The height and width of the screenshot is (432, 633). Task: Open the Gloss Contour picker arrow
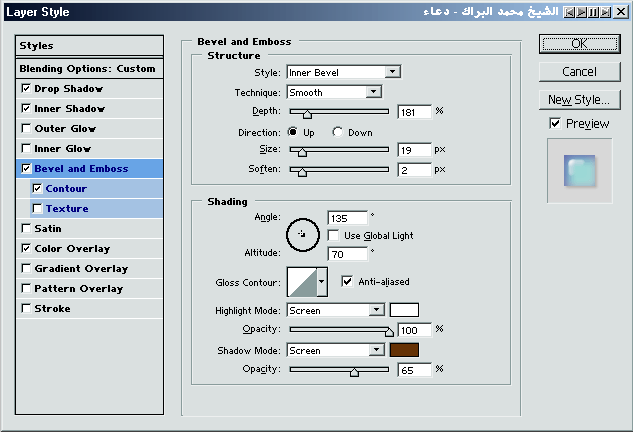(322, 282)
